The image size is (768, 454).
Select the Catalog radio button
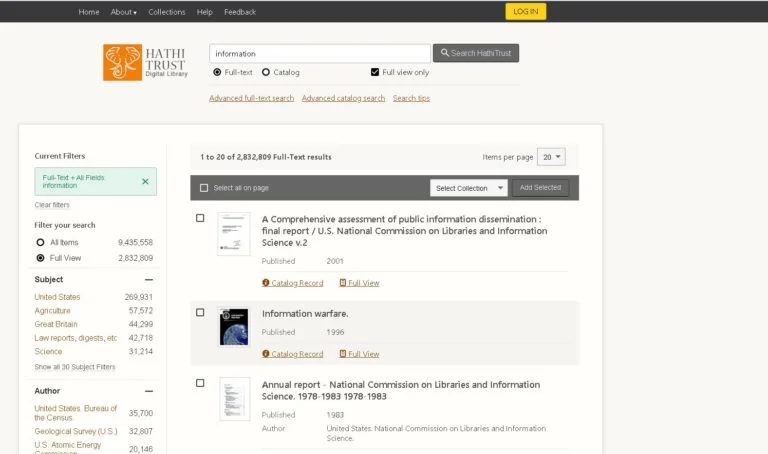coord(266,72)
